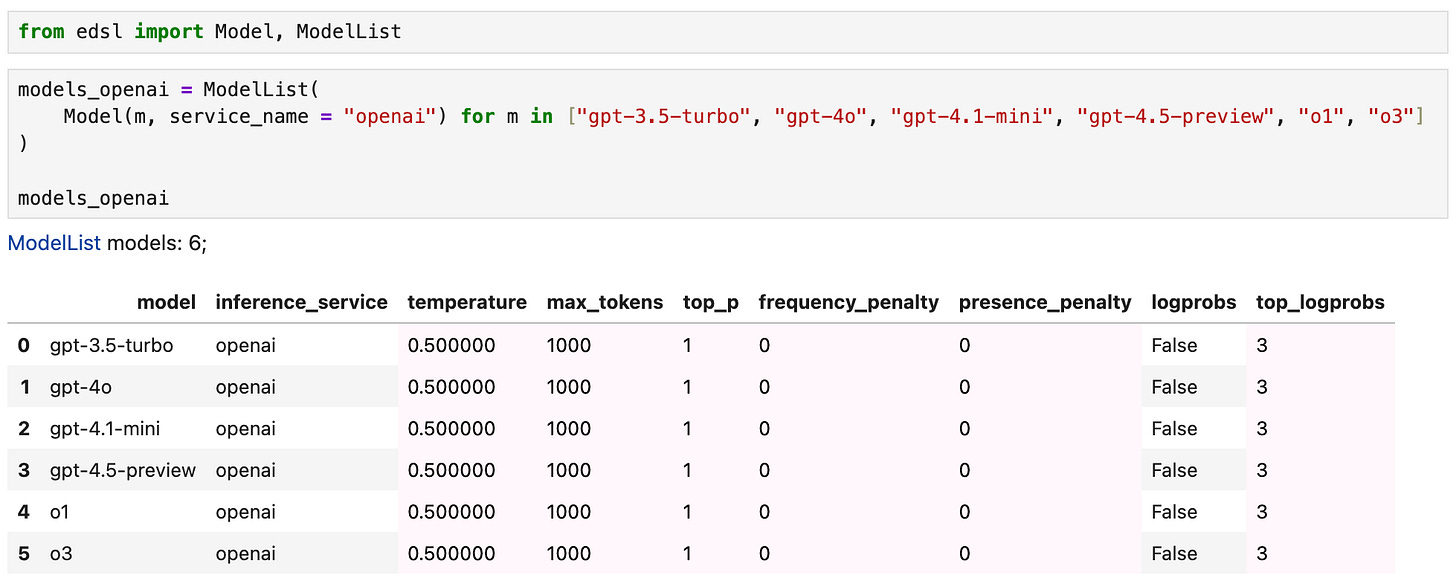Click max_tokens value in gpt-4.1-mini row
This screenshot has height=582, width=1456.
(x=569, y=428)
